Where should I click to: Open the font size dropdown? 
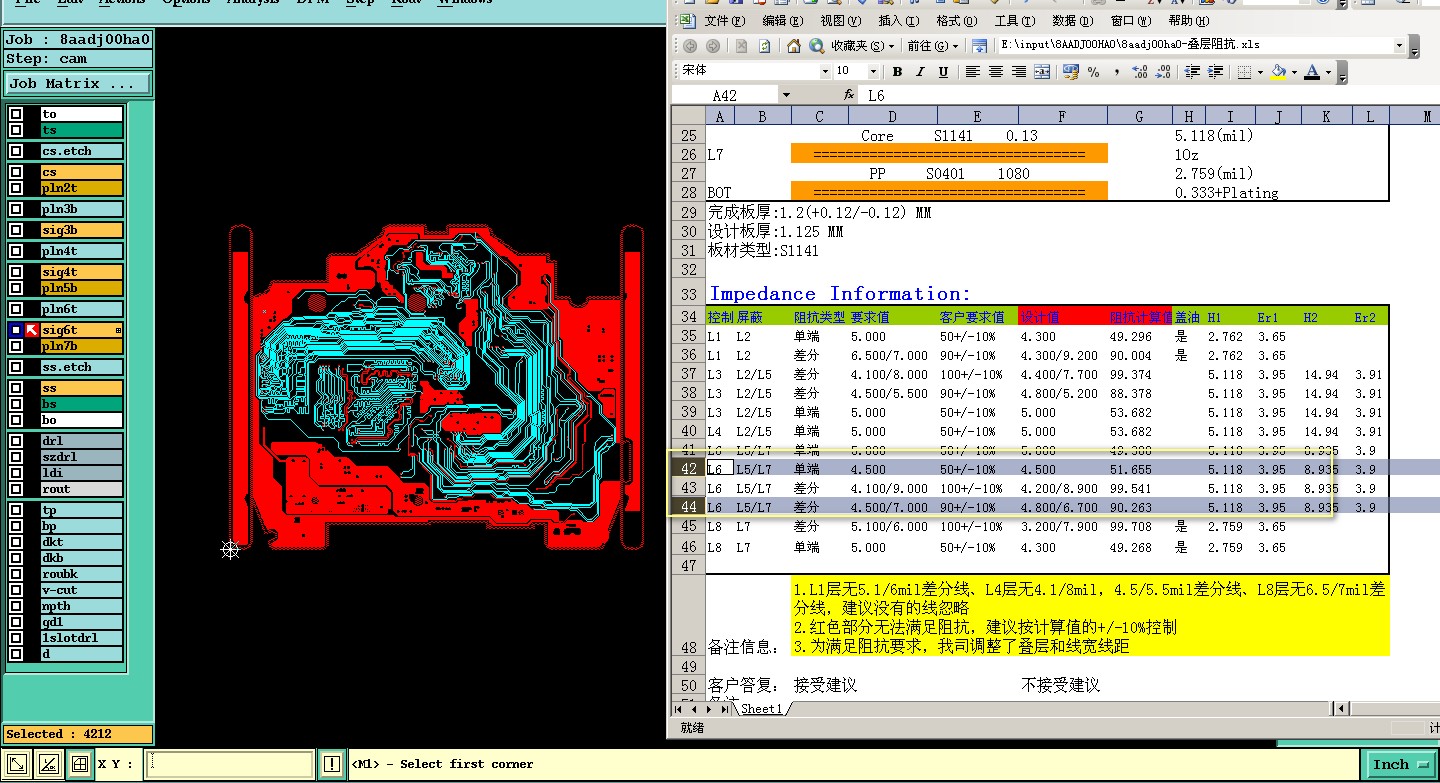[x=873, y=72]
